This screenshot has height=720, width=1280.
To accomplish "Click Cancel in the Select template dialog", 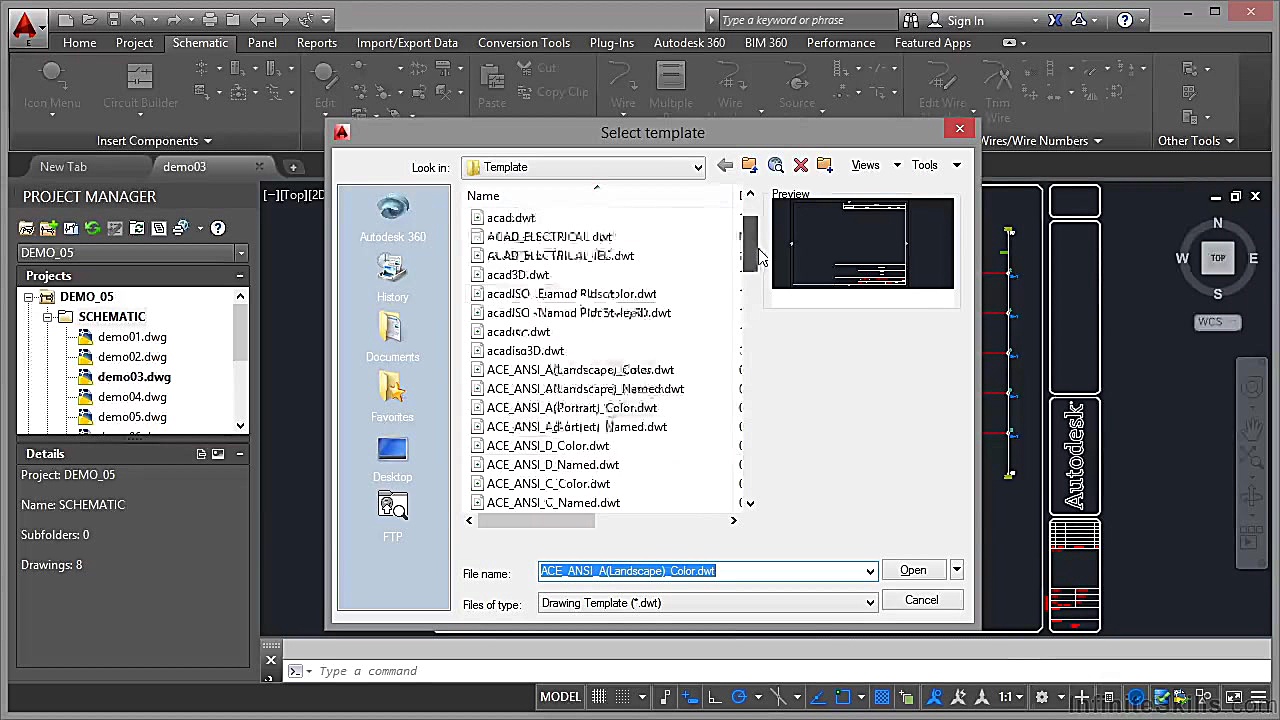I will click(x=921, y=599).
